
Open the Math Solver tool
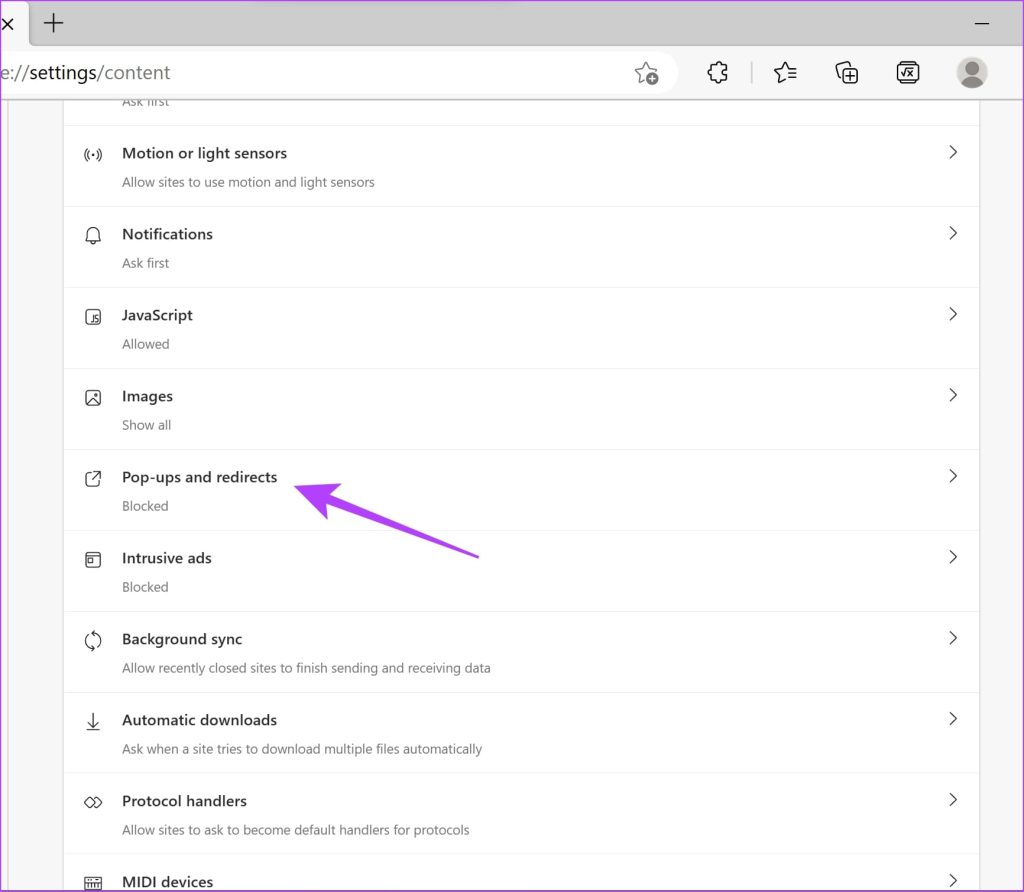click(x=908, y=72)
